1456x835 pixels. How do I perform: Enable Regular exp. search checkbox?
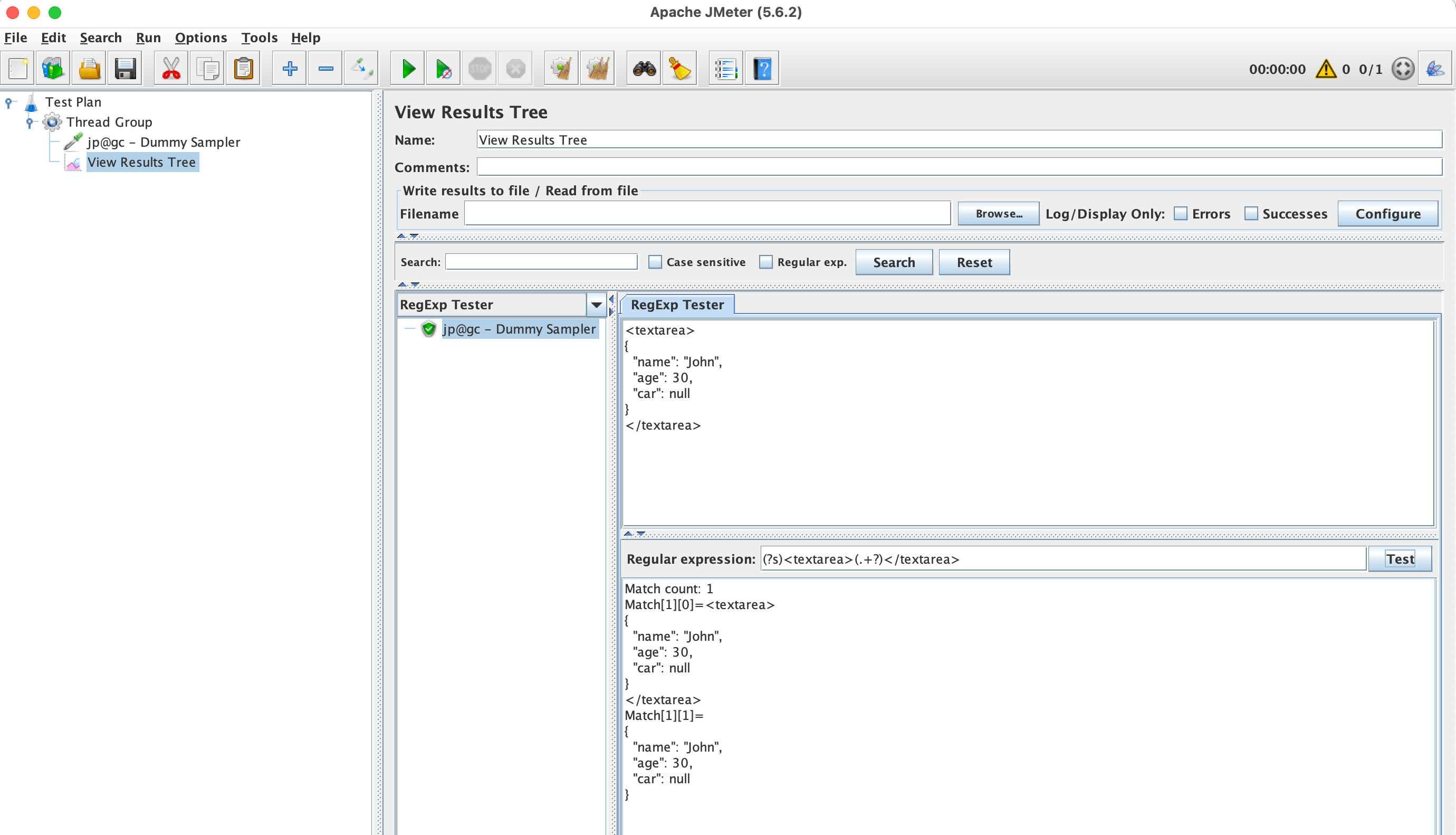[765, 261]
